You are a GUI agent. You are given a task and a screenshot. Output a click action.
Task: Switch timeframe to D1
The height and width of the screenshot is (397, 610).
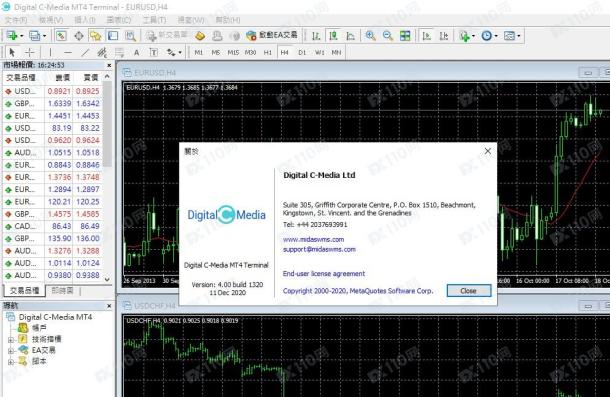[x=302, y=52]
